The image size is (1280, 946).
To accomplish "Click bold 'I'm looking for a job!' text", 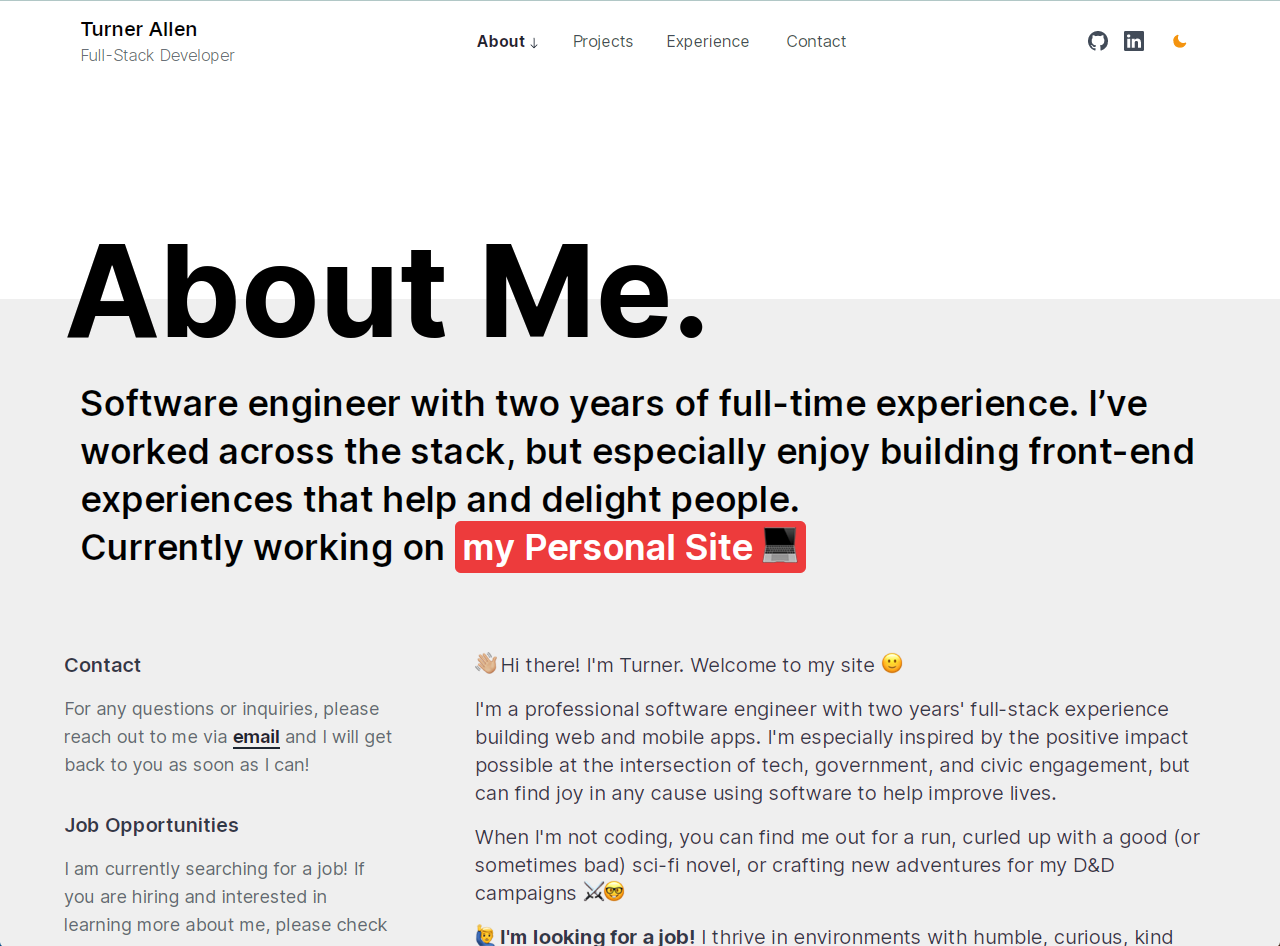I will (598, 936).
